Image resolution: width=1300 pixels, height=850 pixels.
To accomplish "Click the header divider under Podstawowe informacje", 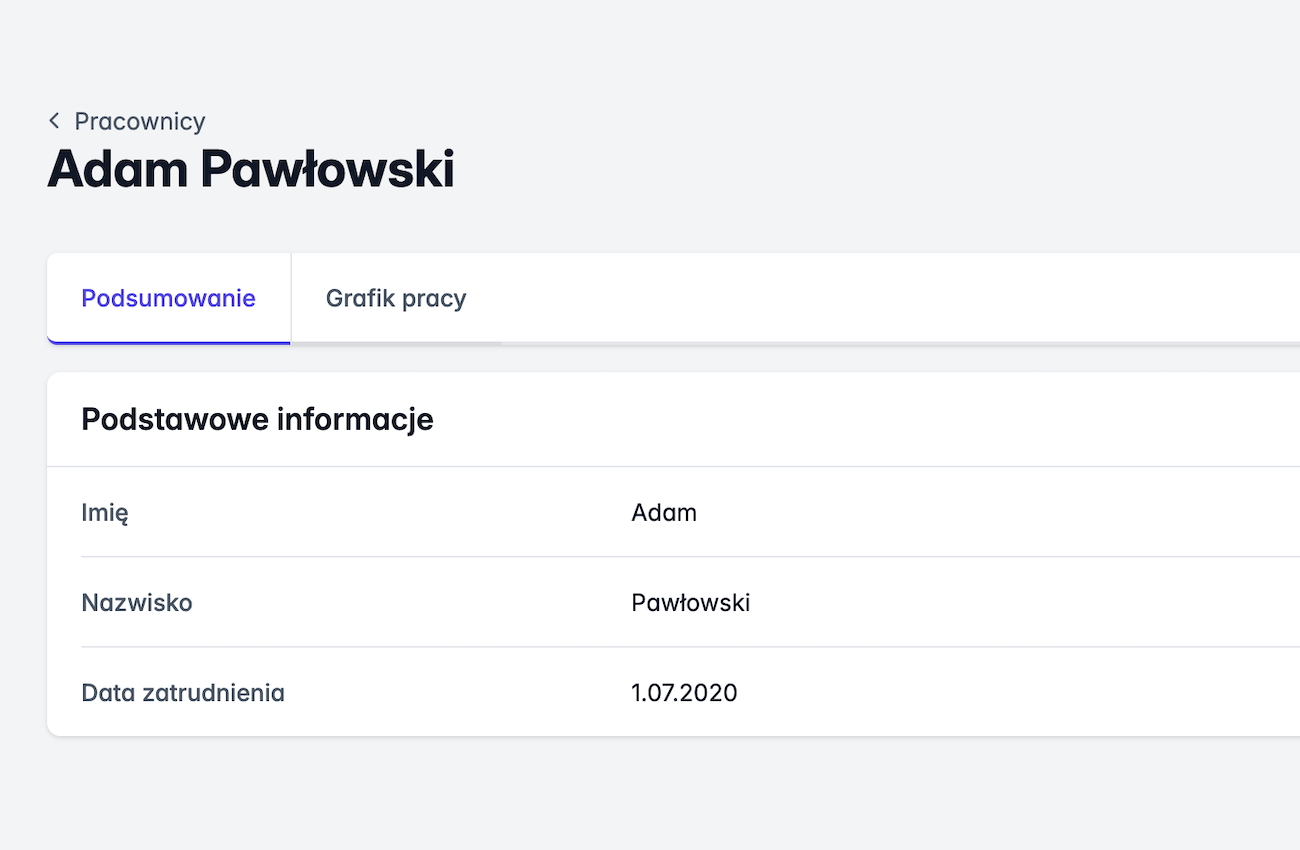I will tap(600, 466).
